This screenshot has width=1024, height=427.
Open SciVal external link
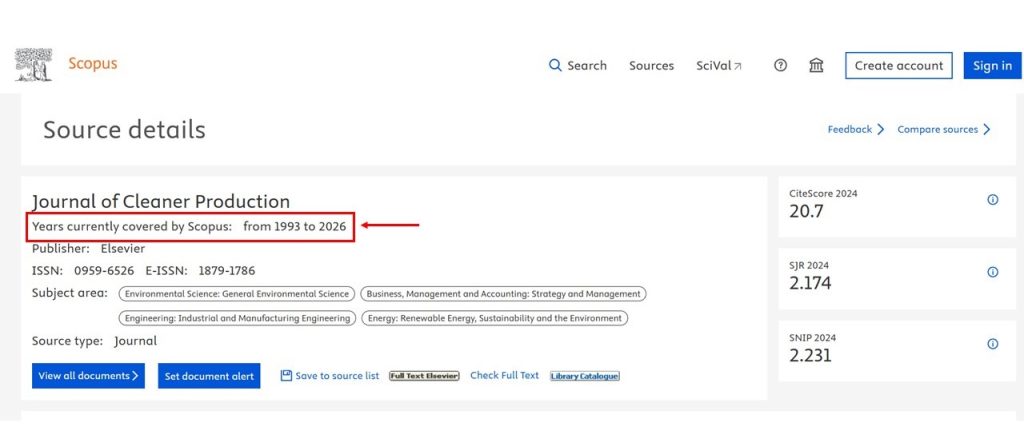[x=719, y=65]
